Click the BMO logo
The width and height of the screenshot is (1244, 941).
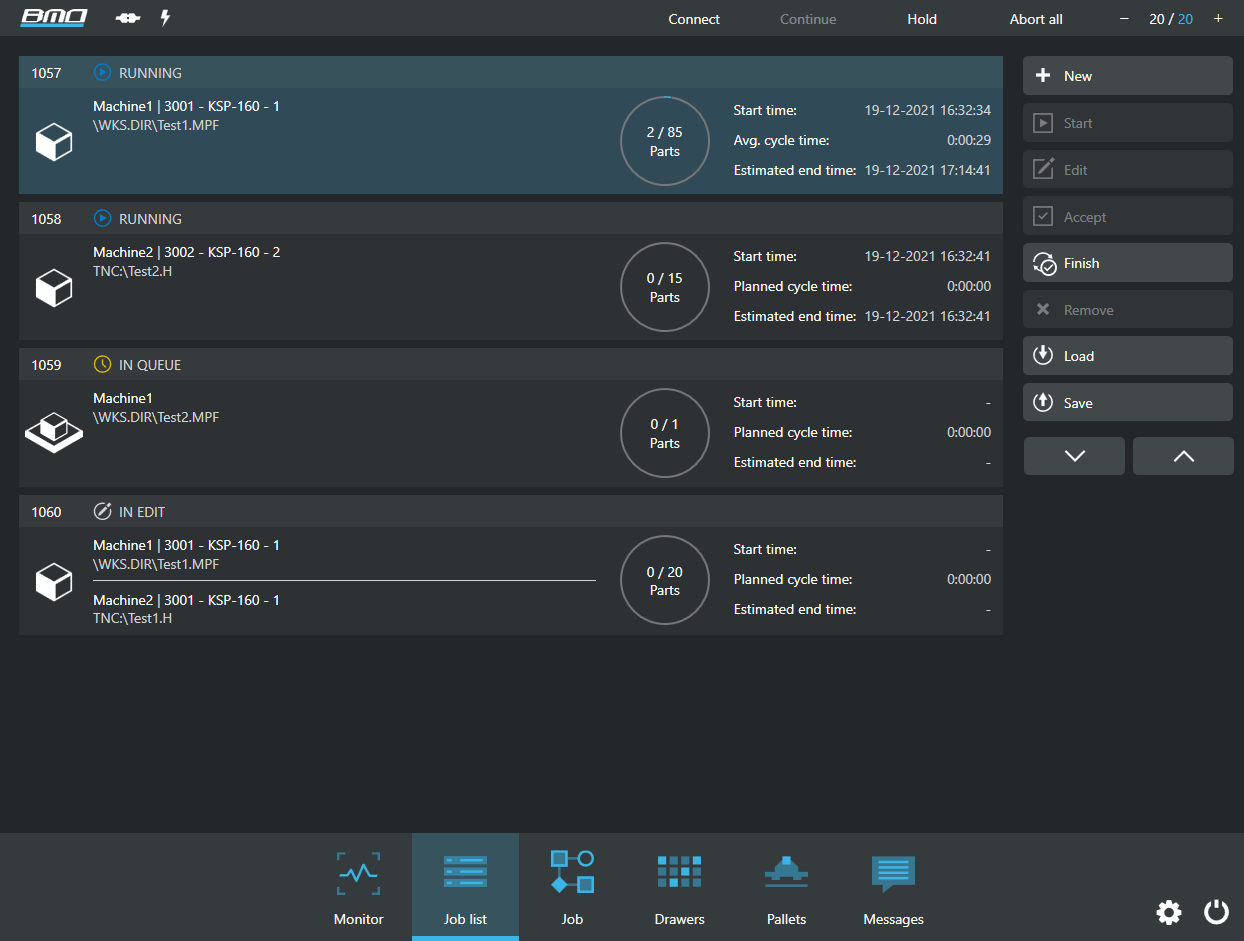tap(54, 18)
